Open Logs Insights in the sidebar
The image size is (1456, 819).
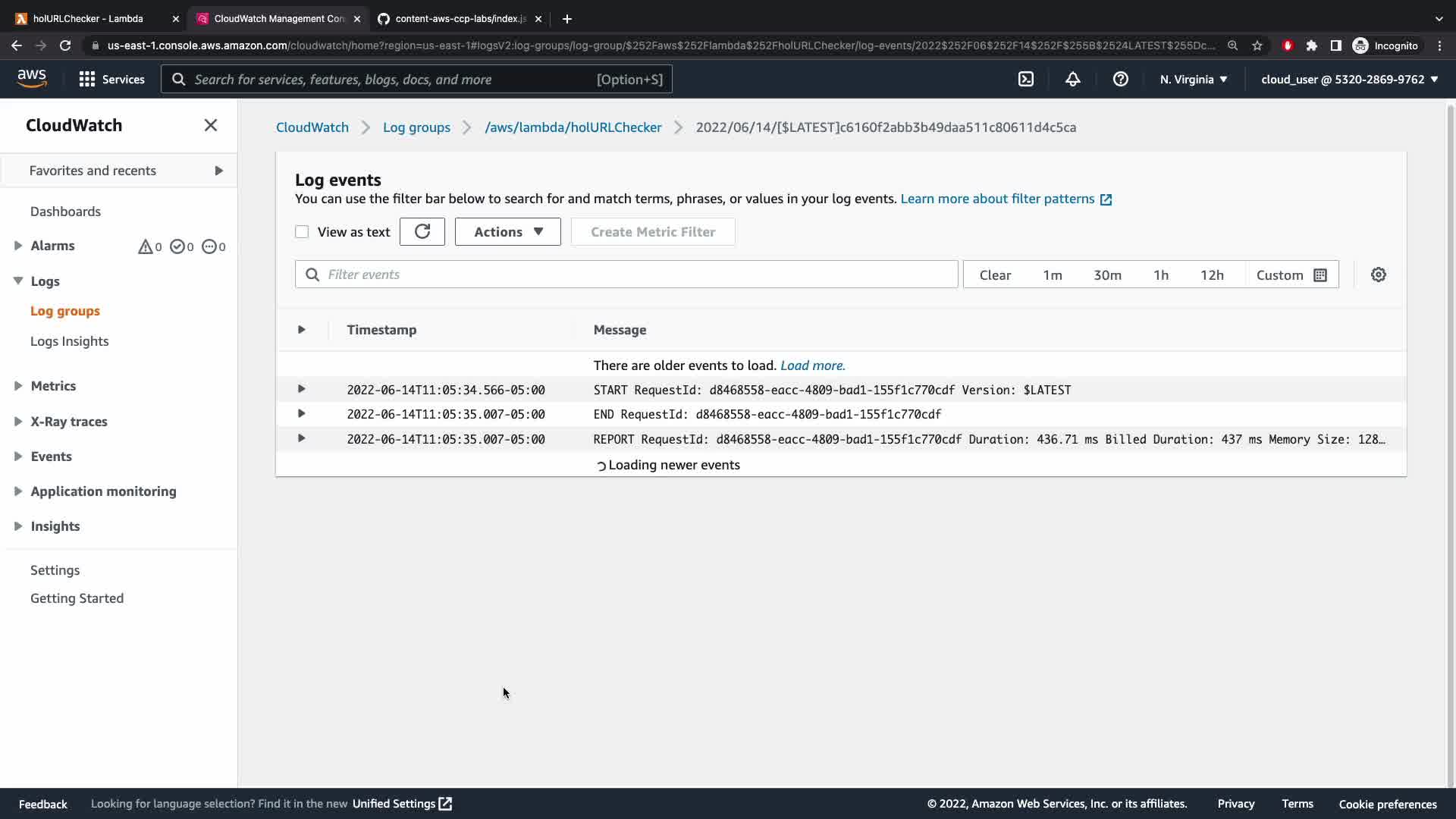tap(69, 341)
